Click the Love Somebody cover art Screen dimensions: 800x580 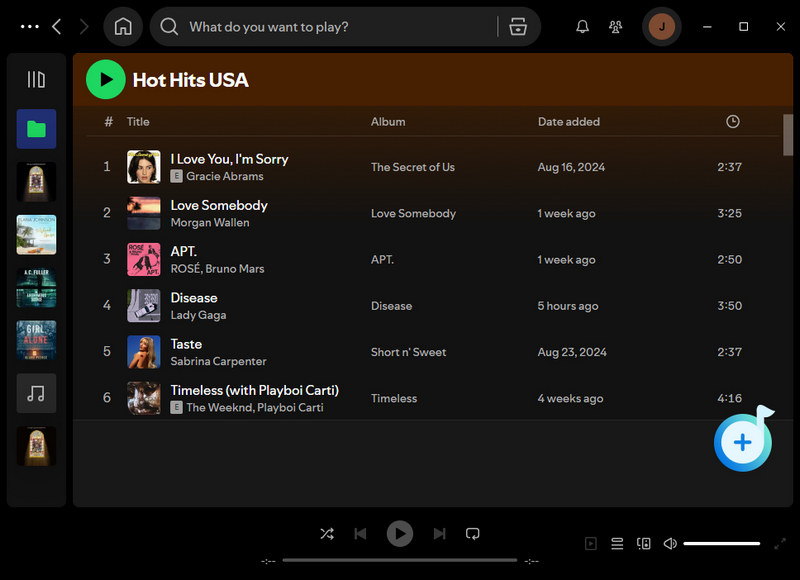click(143, 213)
